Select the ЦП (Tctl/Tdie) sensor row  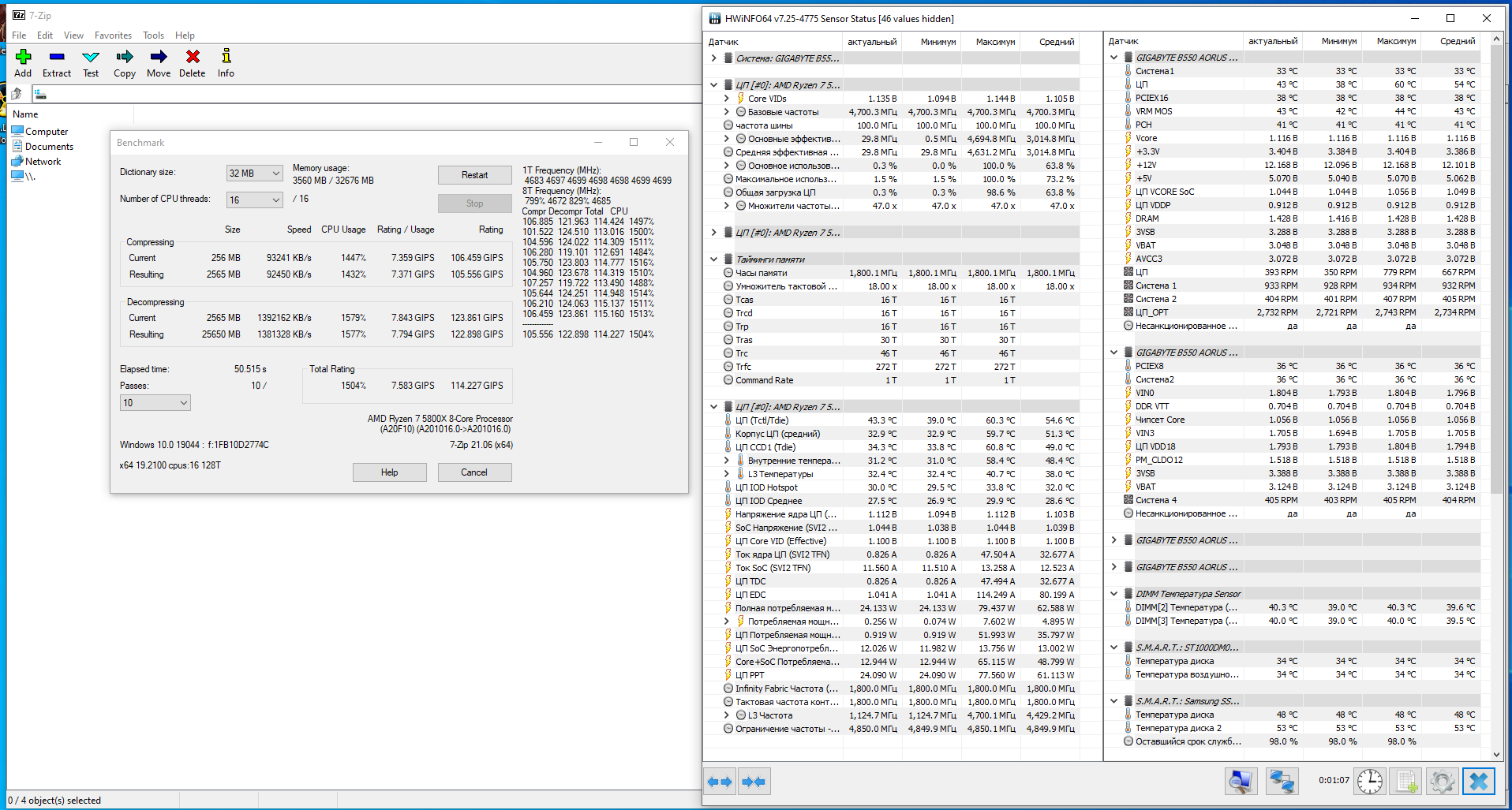(893, 420)
